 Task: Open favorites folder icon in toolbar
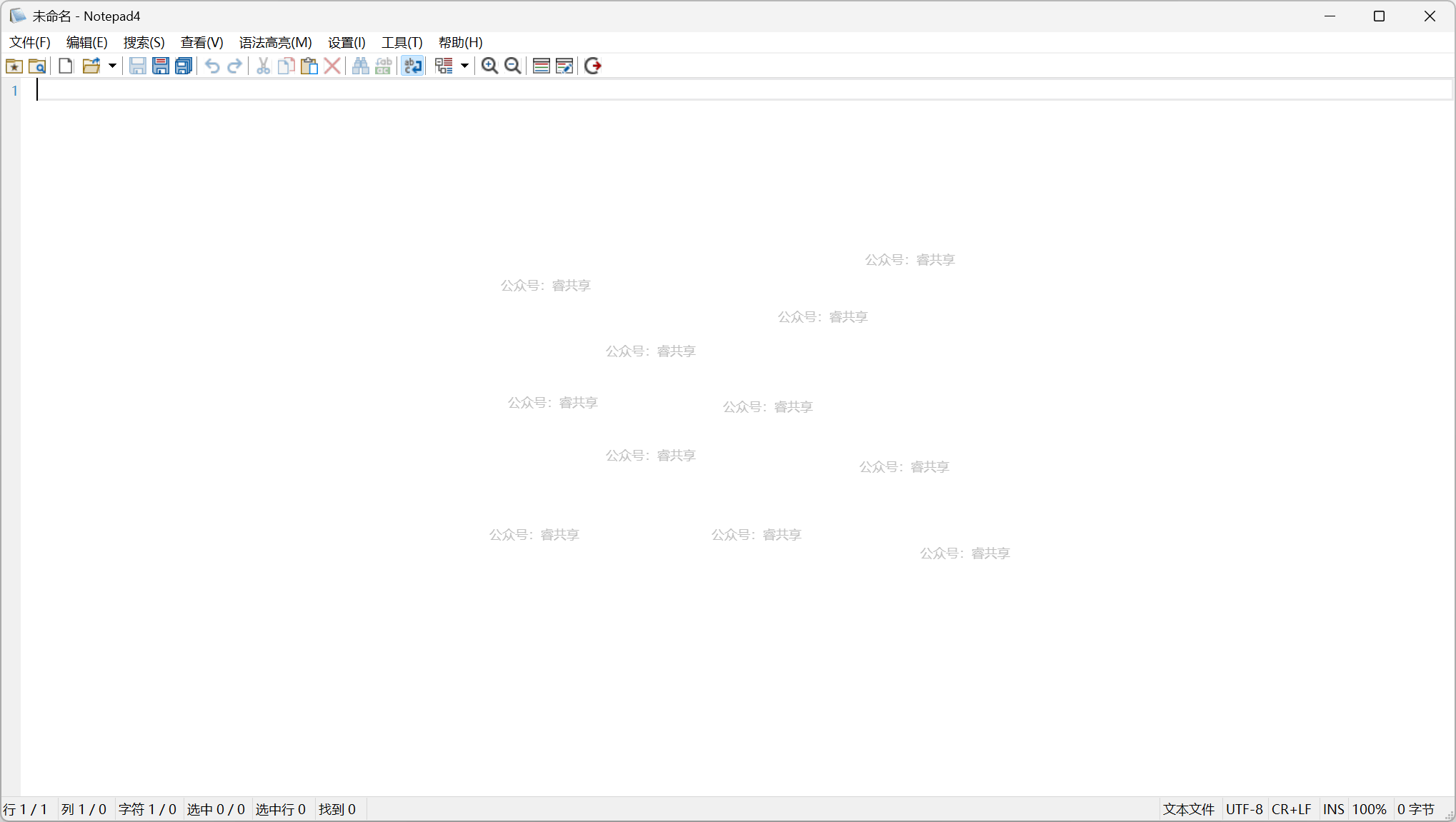(x=14, y=66)
